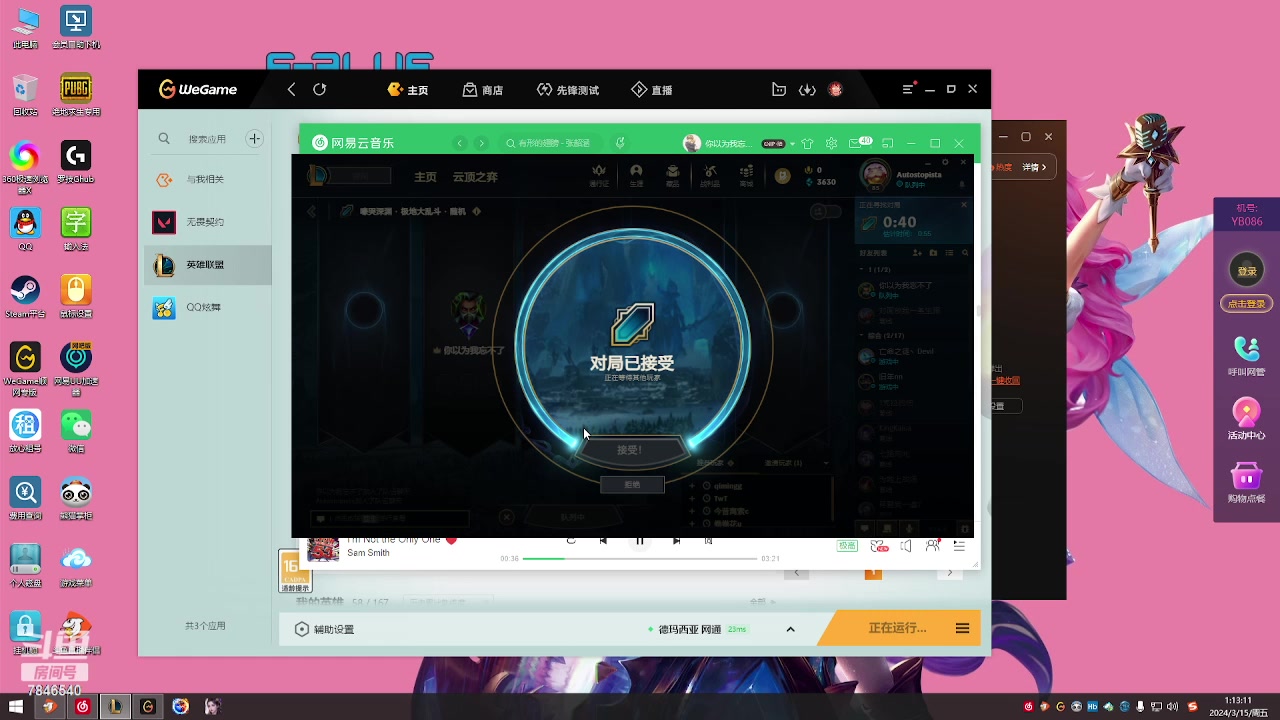This screenshot has width=1280, height=720.
Task: Open League client 主页 tab
Action: click(426, 177)
